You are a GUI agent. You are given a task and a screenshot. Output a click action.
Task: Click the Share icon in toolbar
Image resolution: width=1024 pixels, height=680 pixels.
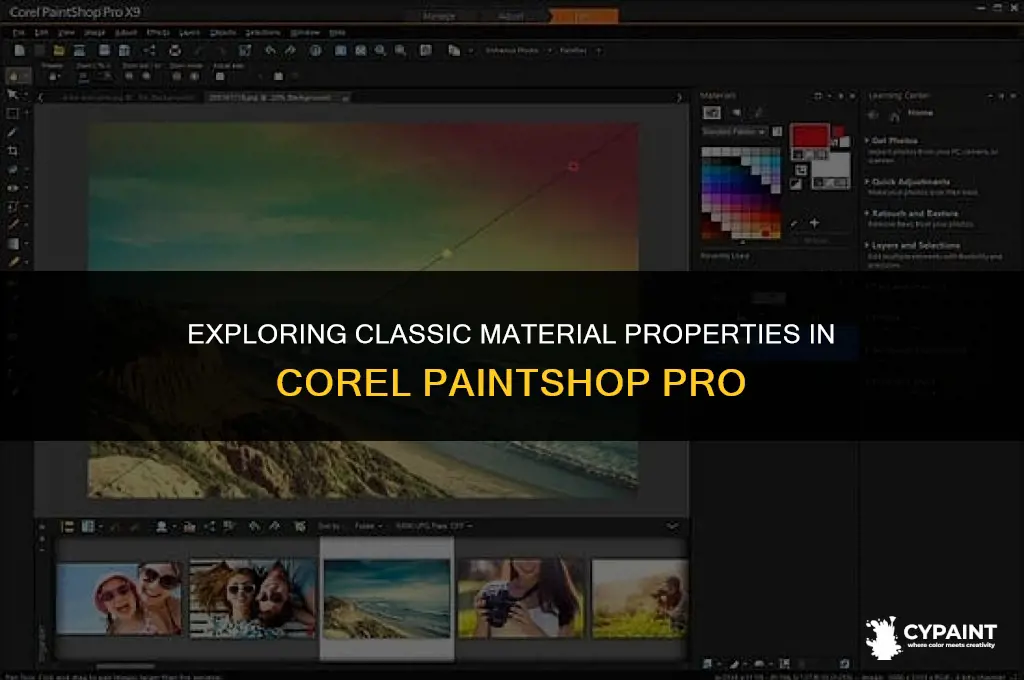(x=150, y=50)
